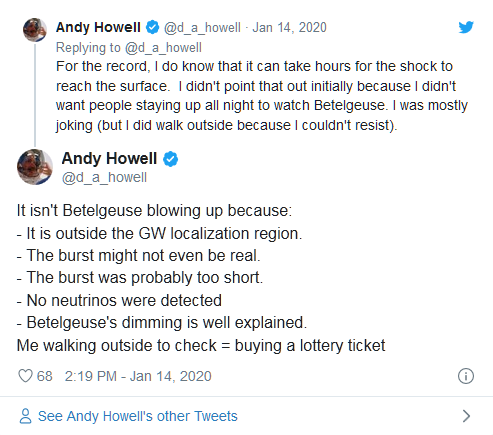Screen dimensions: 493x435
Task: Expand the chevron arrow for other Tweets
Action: (x=466, y=416)
